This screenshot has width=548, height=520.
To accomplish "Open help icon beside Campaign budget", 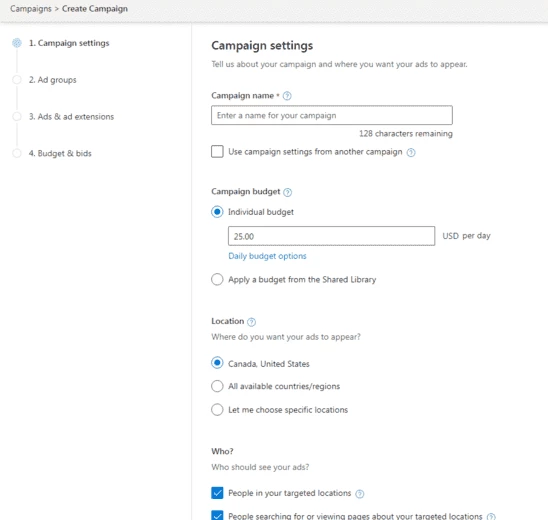I will tap(287, 192).
